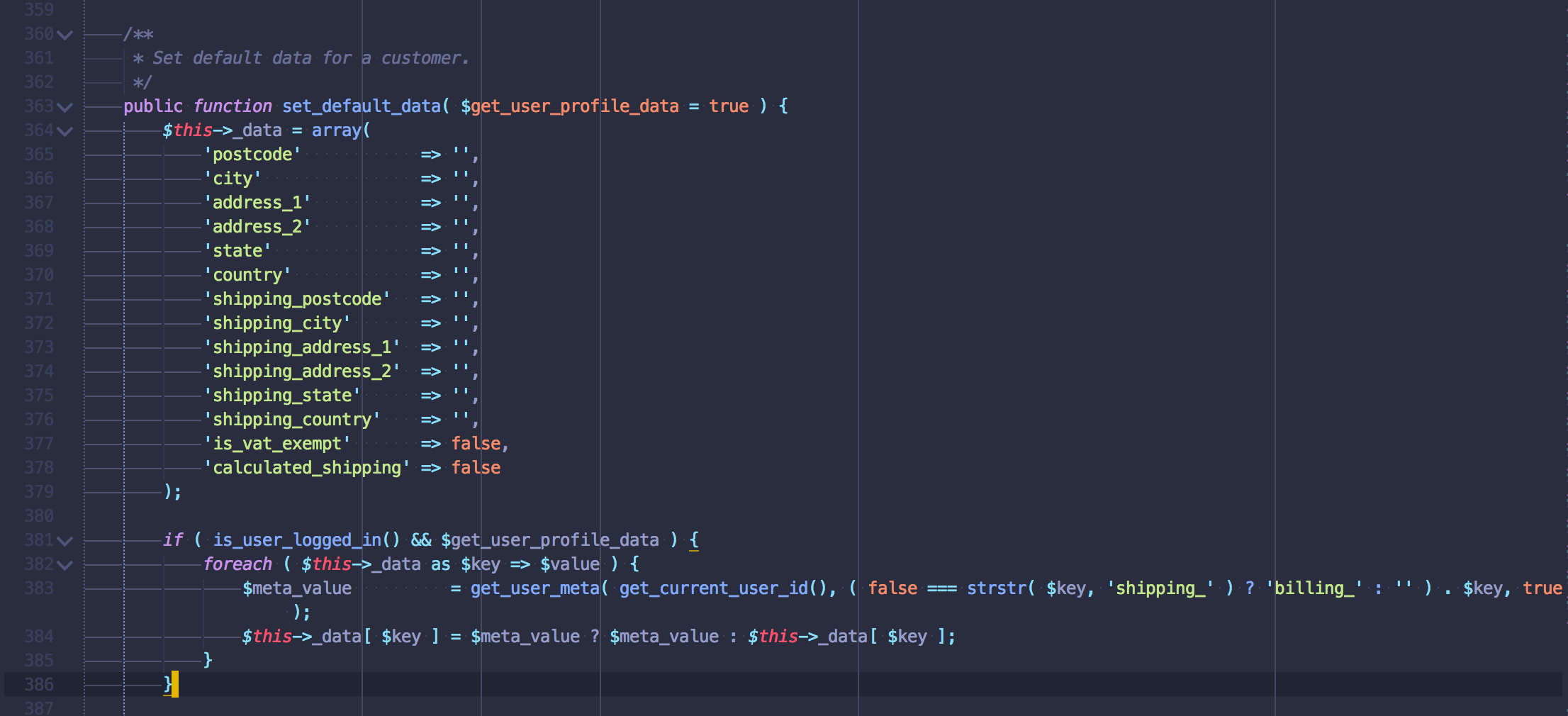The height and width of the screenshot is (716, 1568).
Task: Place cursor on 'is_vat_exempt' key
Action: click(x=277, y=444)
